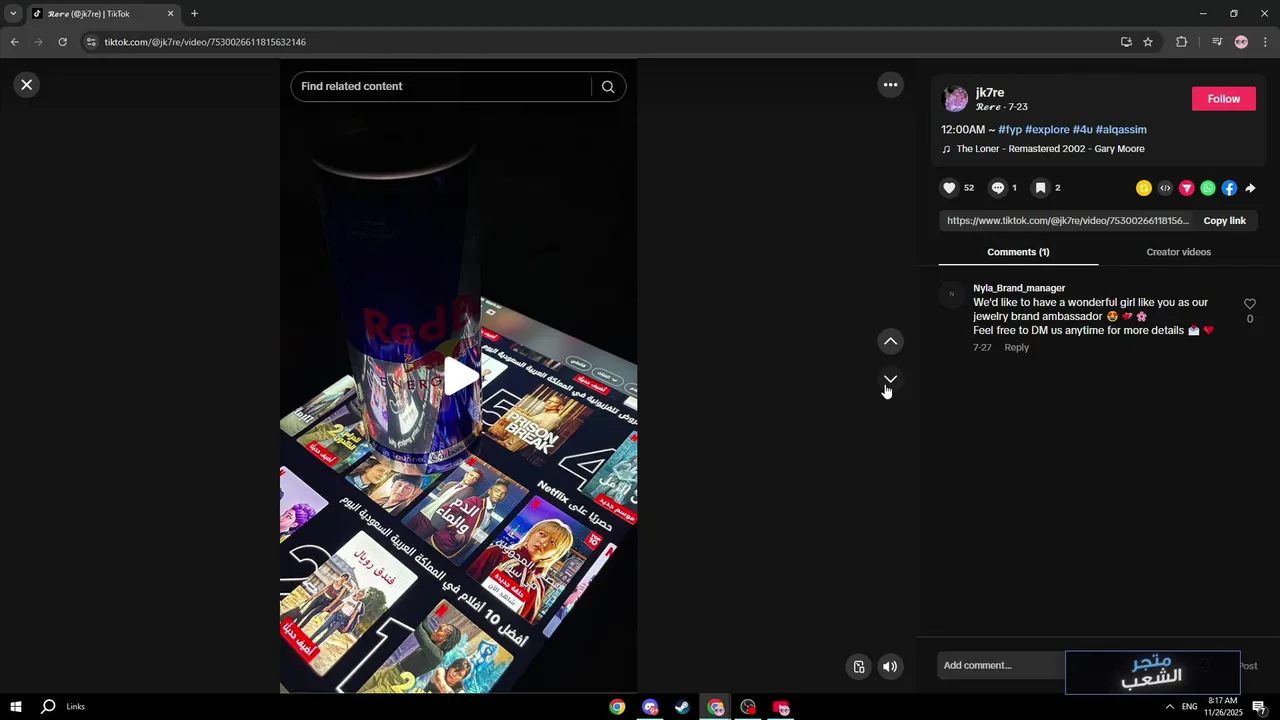
Task: Open the tab search dropdown arrow
Action: pos(13,14)
